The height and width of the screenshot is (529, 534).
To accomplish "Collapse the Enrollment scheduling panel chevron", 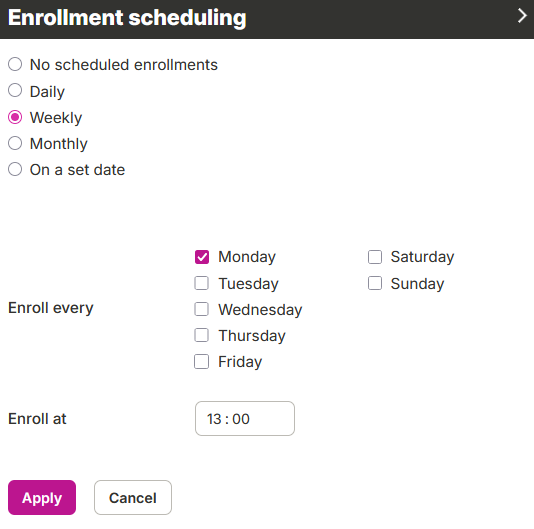I will [x=522, y=16].
